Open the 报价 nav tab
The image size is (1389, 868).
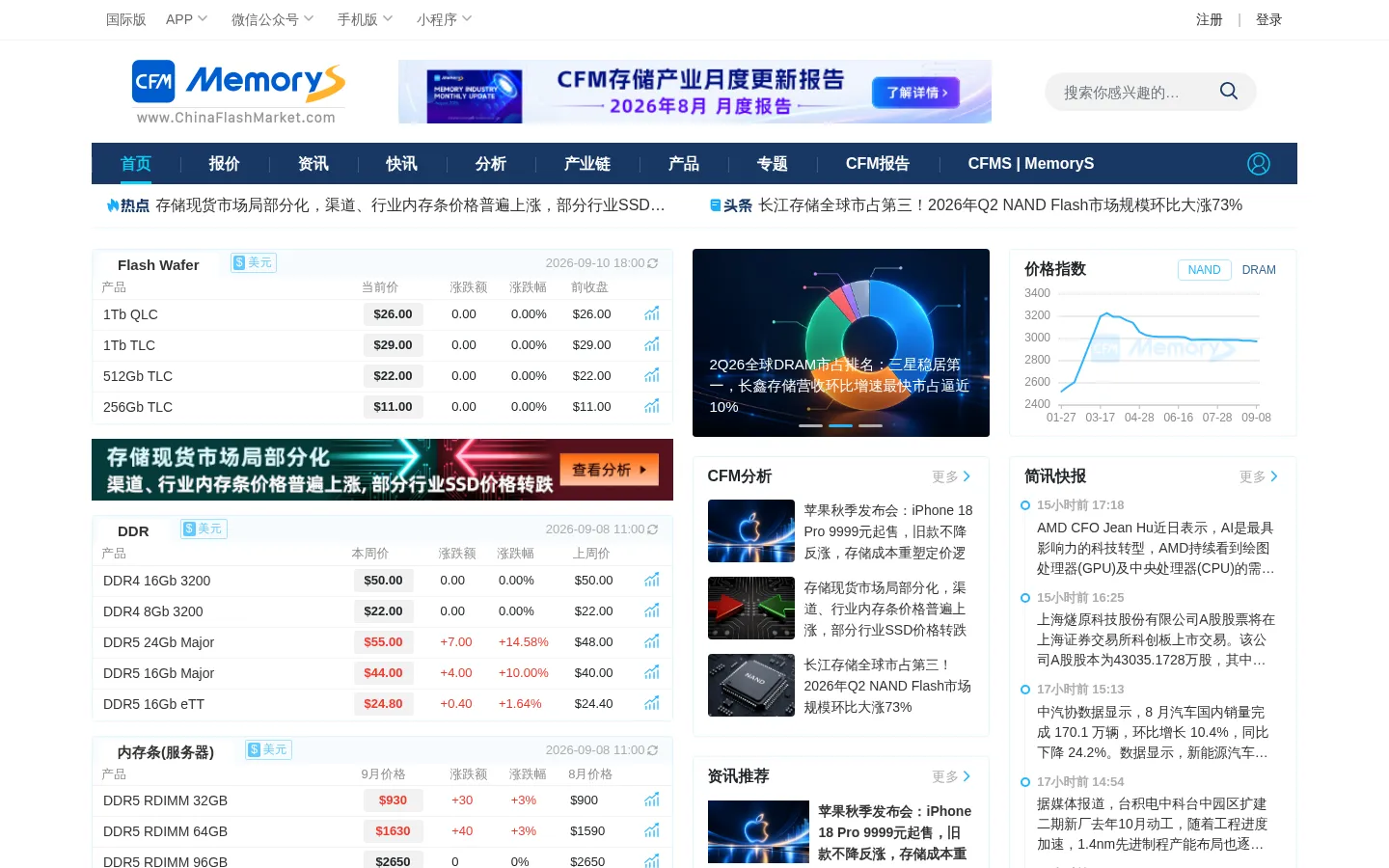[x=225, y=164]
